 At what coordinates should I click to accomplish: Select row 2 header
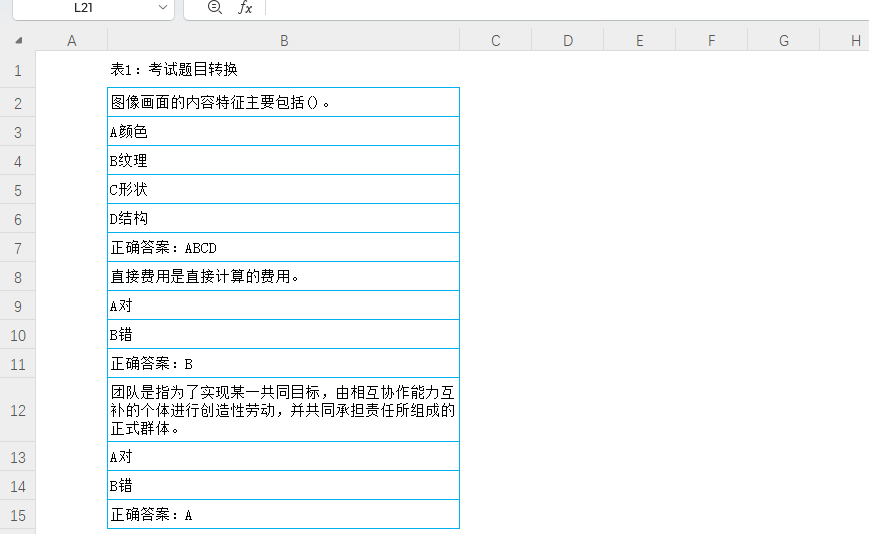tap(18, 103)
